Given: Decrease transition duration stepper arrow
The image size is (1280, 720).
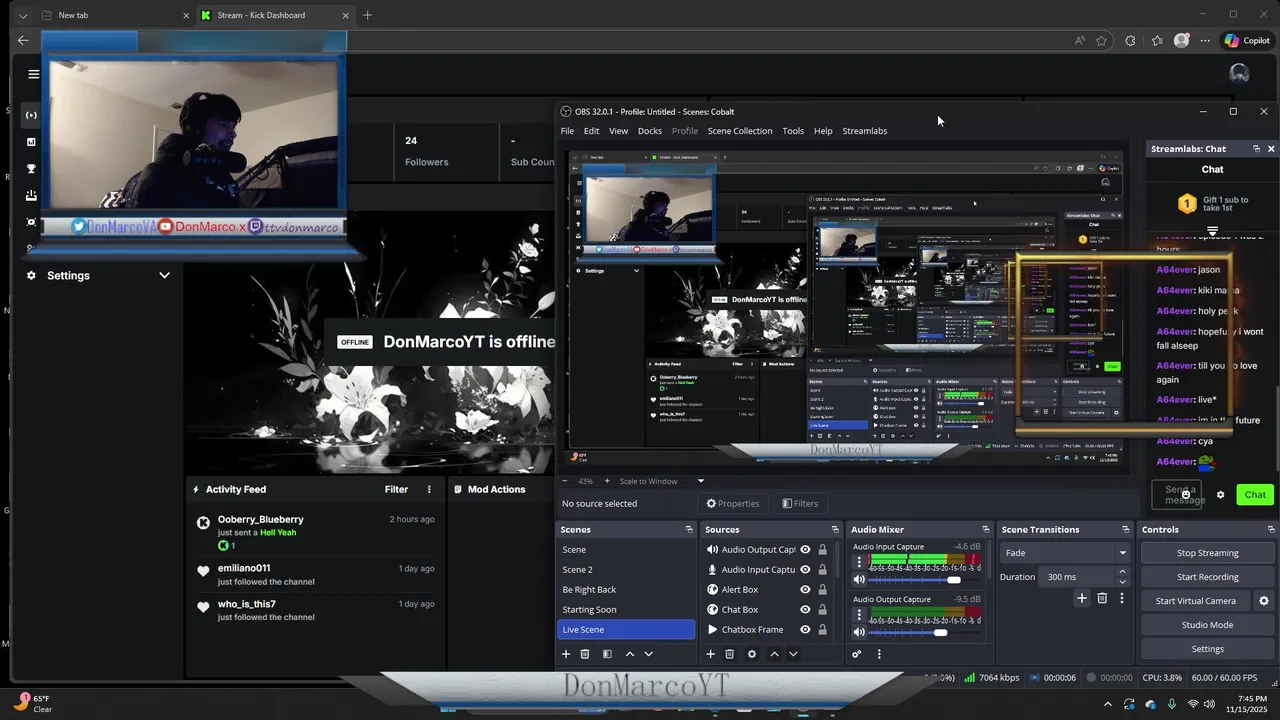Looking at the screenshot, I should pyautogui.click(x=1122, y=582).
